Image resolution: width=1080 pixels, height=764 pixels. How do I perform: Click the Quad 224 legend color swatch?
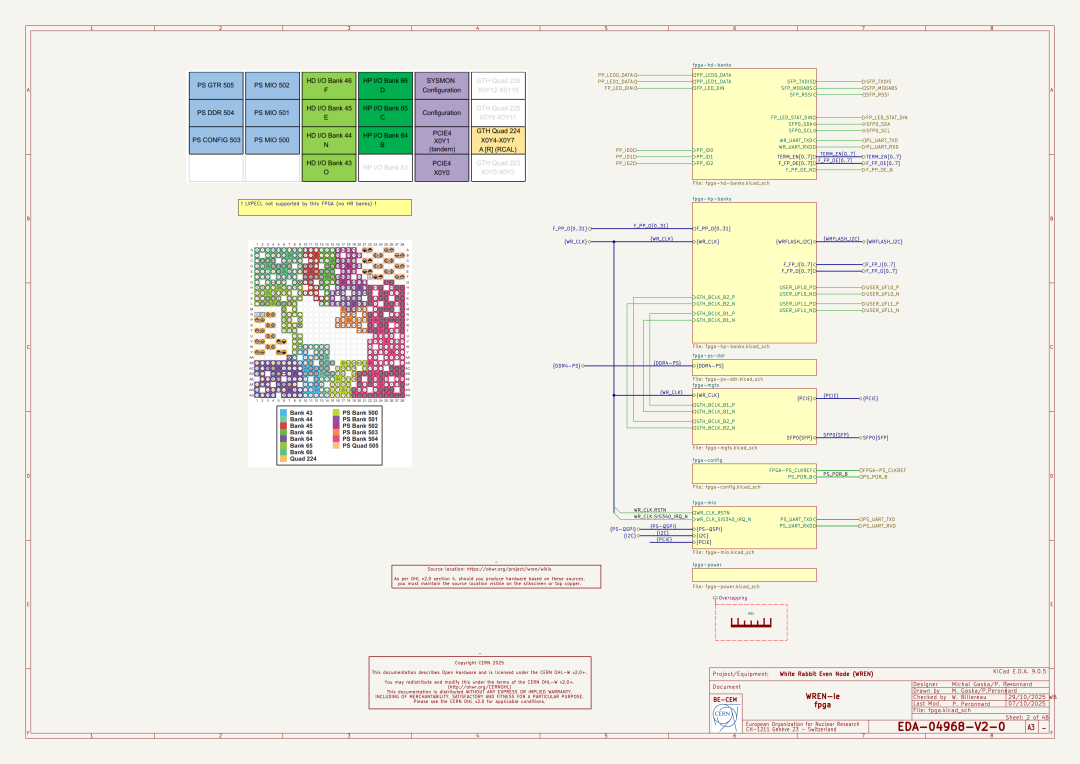[x=284, y=458]
